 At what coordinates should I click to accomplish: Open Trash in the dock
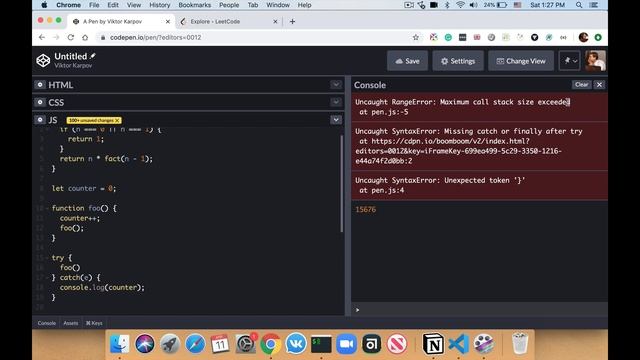tap(520, 344)
